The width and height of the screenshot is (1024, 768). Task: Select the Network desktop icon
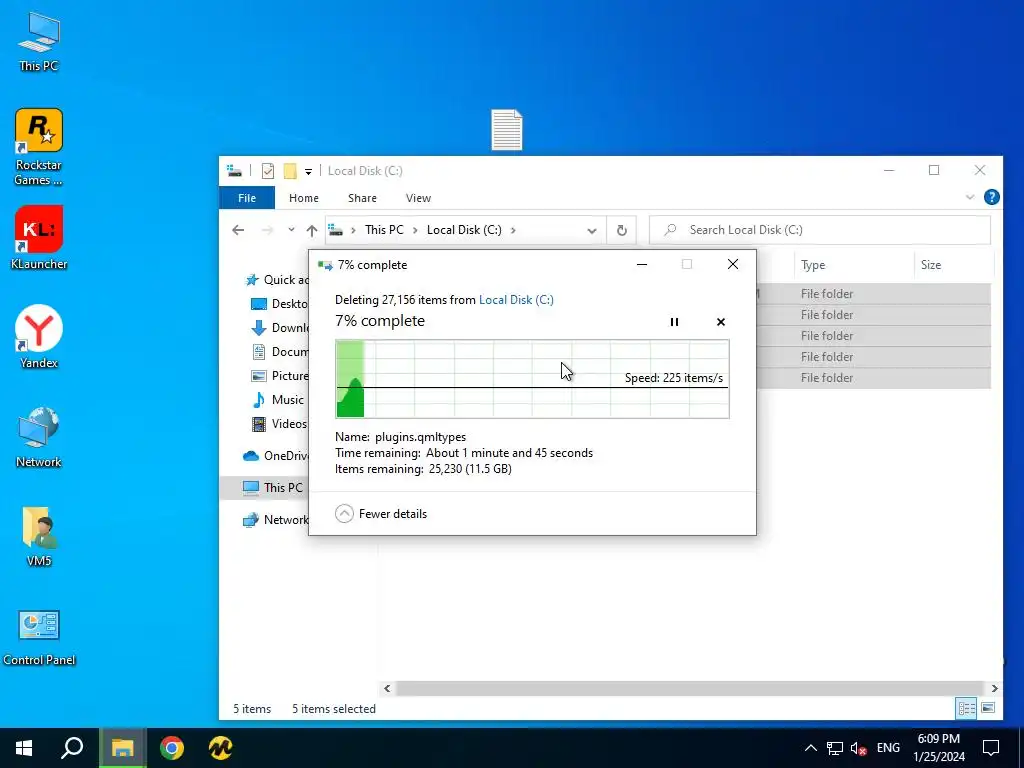coord(39,436)
